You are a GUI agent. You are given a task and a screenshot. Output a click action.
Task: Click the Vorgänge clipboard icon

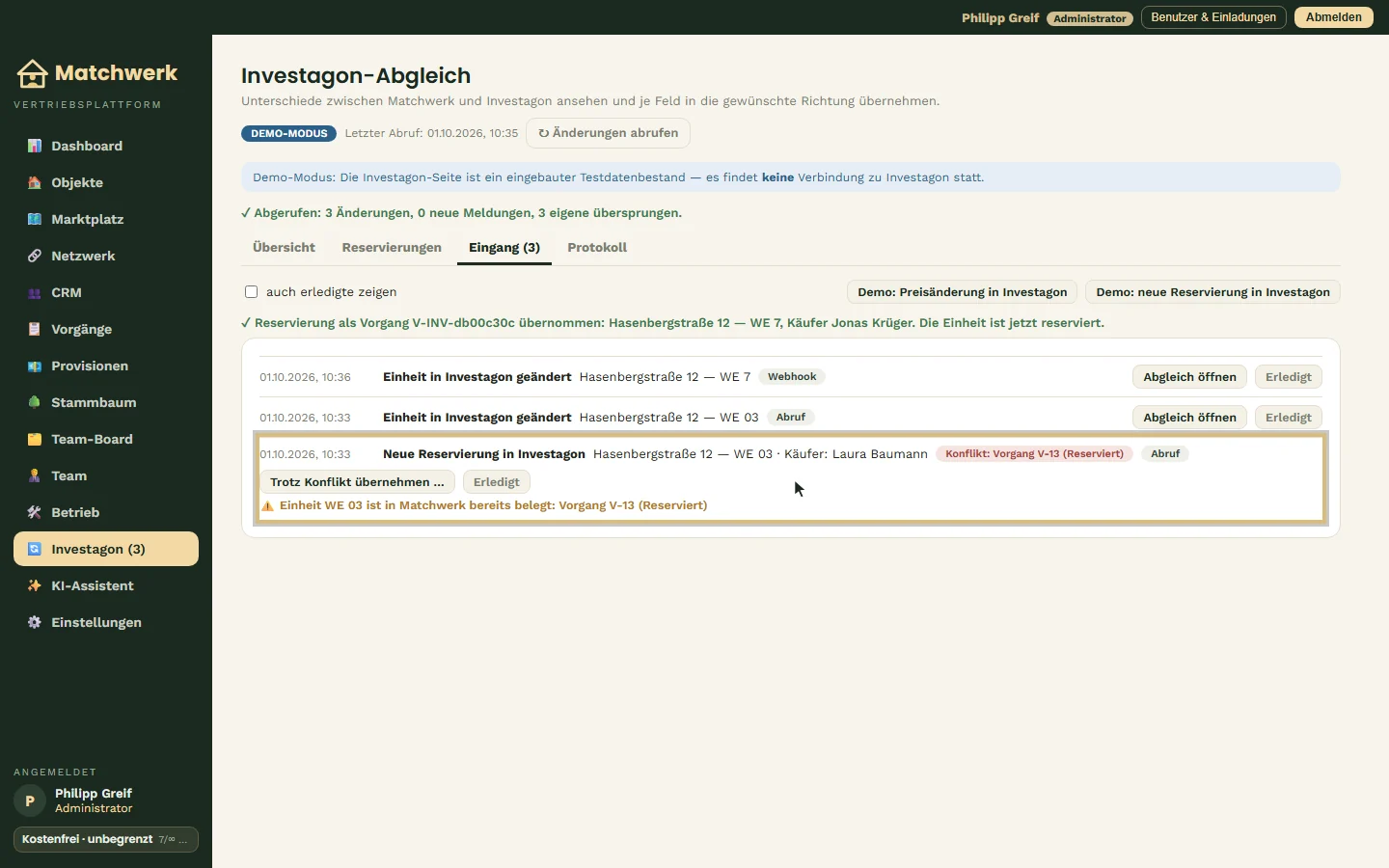(x=35, y=329)
